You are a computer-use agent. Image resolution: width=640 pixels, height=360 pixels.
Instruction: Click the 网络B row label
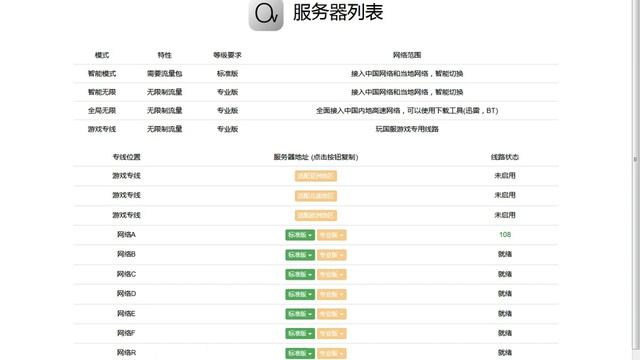(x=126, y=254)
